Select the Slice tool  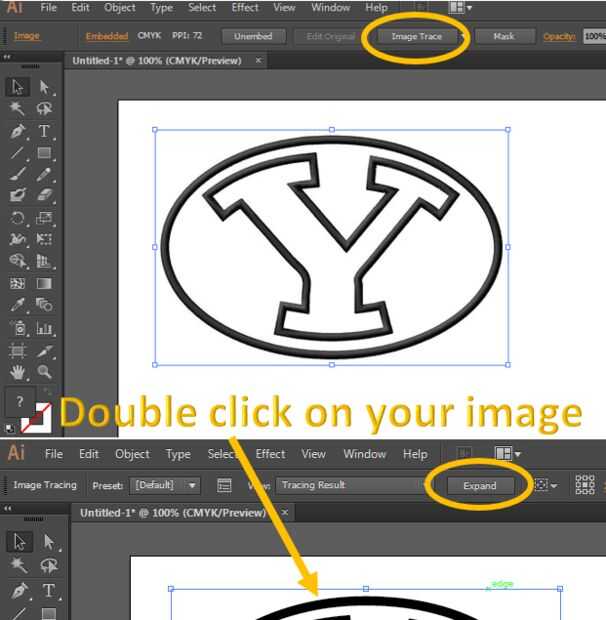tap(44, 350)
